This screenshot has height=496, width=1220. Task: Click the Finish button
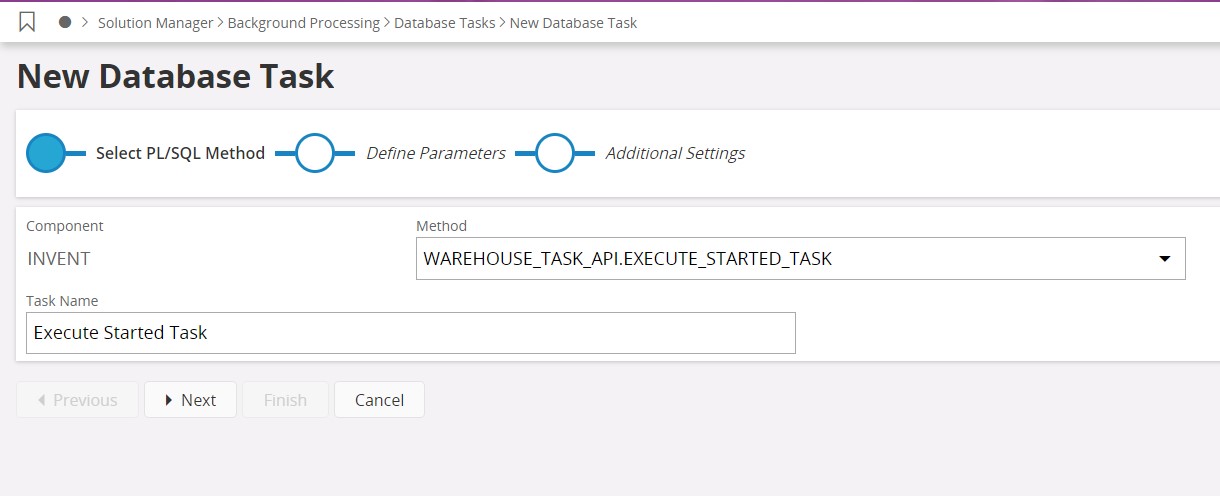[x=285, y=400]
